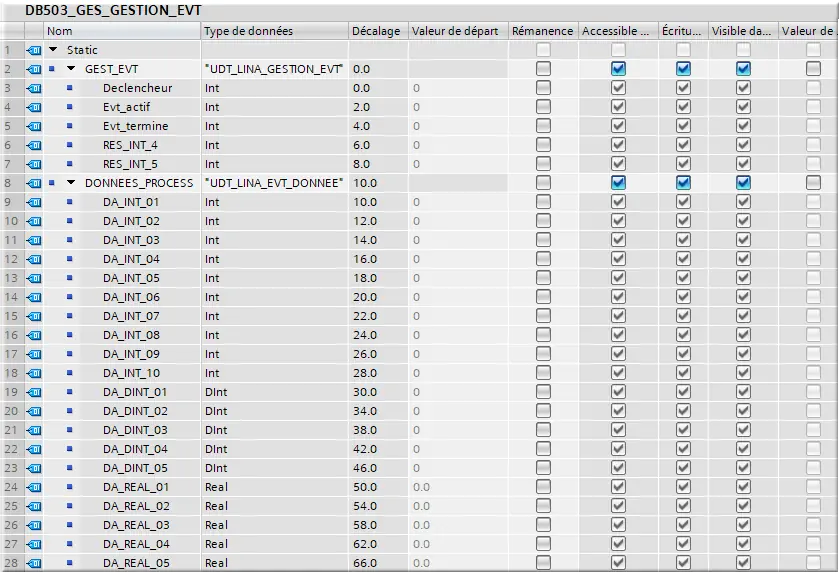Image resolution: width=839 pixels, height=572 pixels.
Task: Click the tag icon on the RES_INT_4 row
Action: 34,145
